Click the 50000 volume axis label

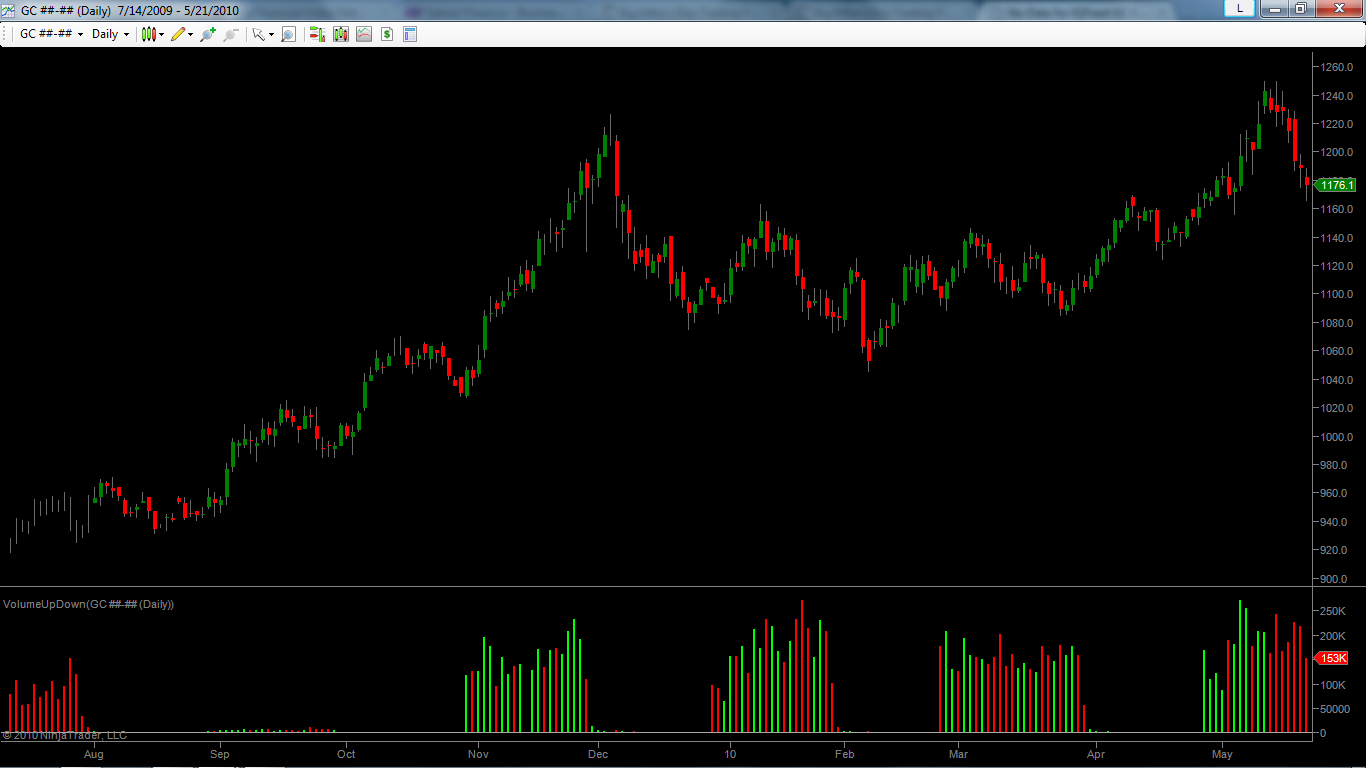[x=1335, y=709]
